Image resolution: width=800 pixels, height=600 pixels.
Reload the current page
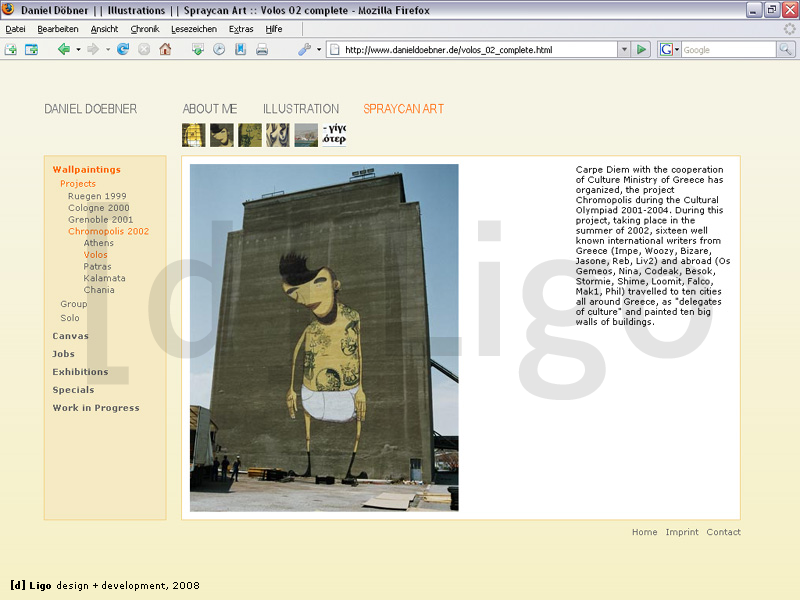123,49
